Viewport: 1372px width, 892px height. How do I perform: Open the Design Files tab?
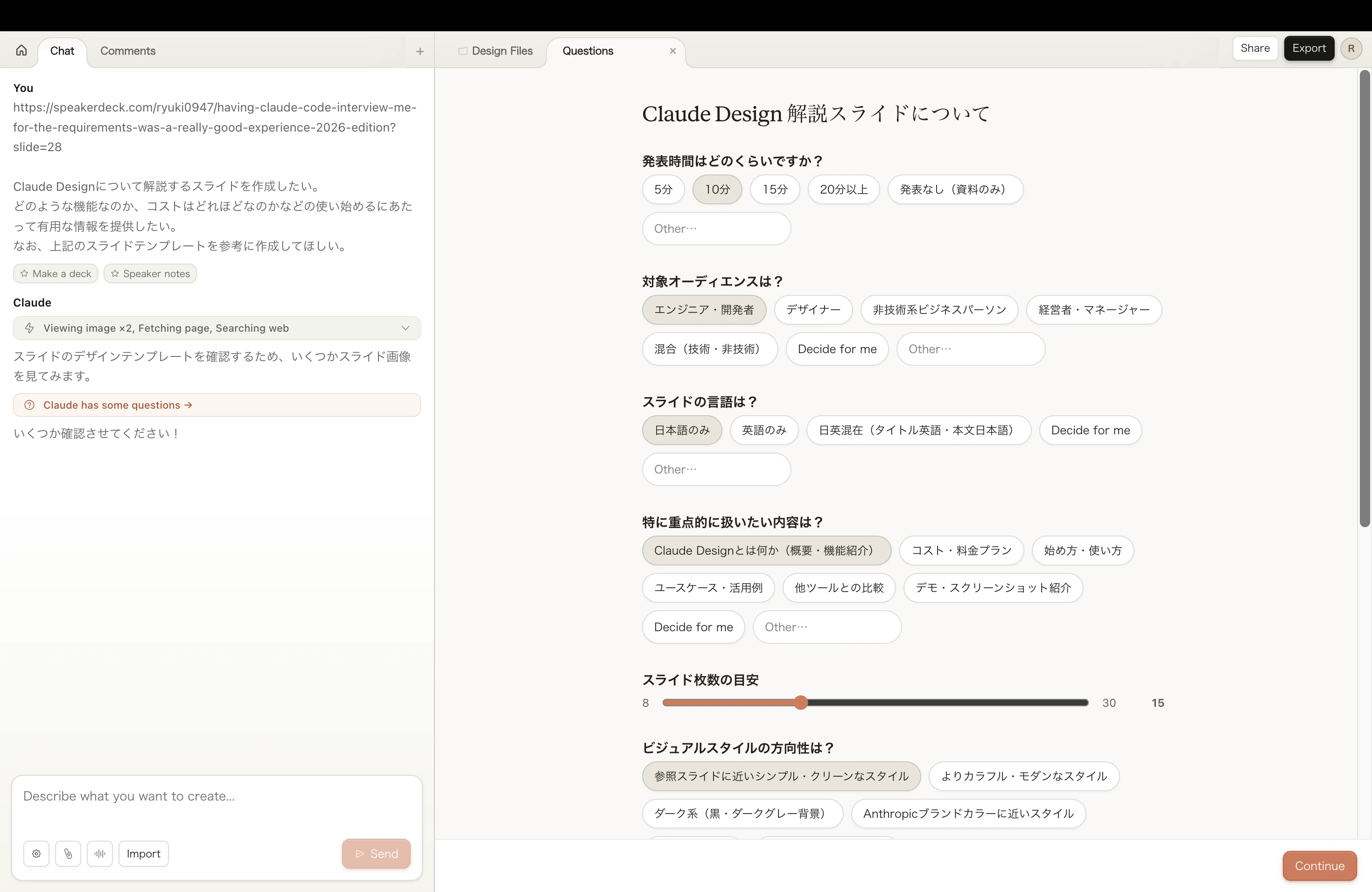click(x=496, y=51)
